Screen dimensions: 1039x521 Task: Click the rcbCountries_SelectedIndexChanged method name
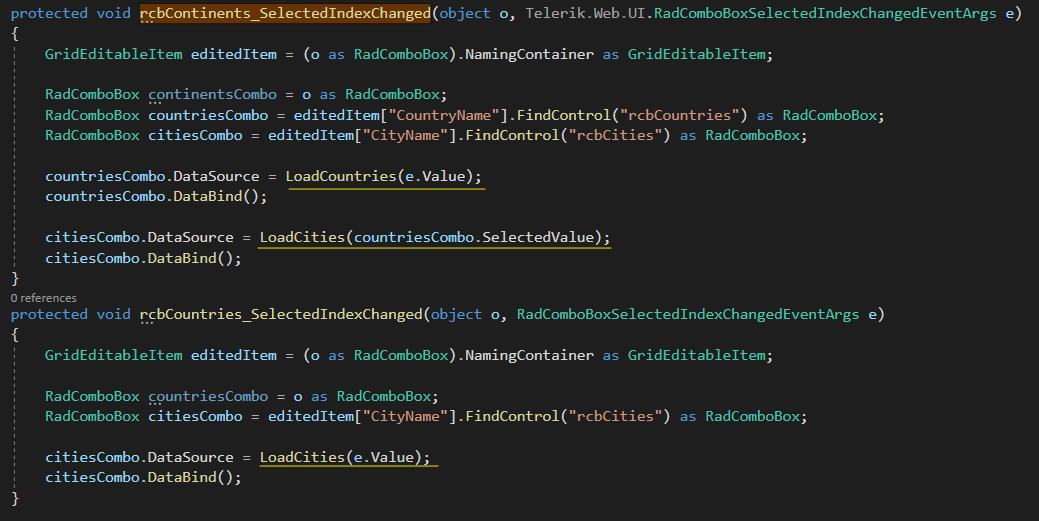point(281,314)
